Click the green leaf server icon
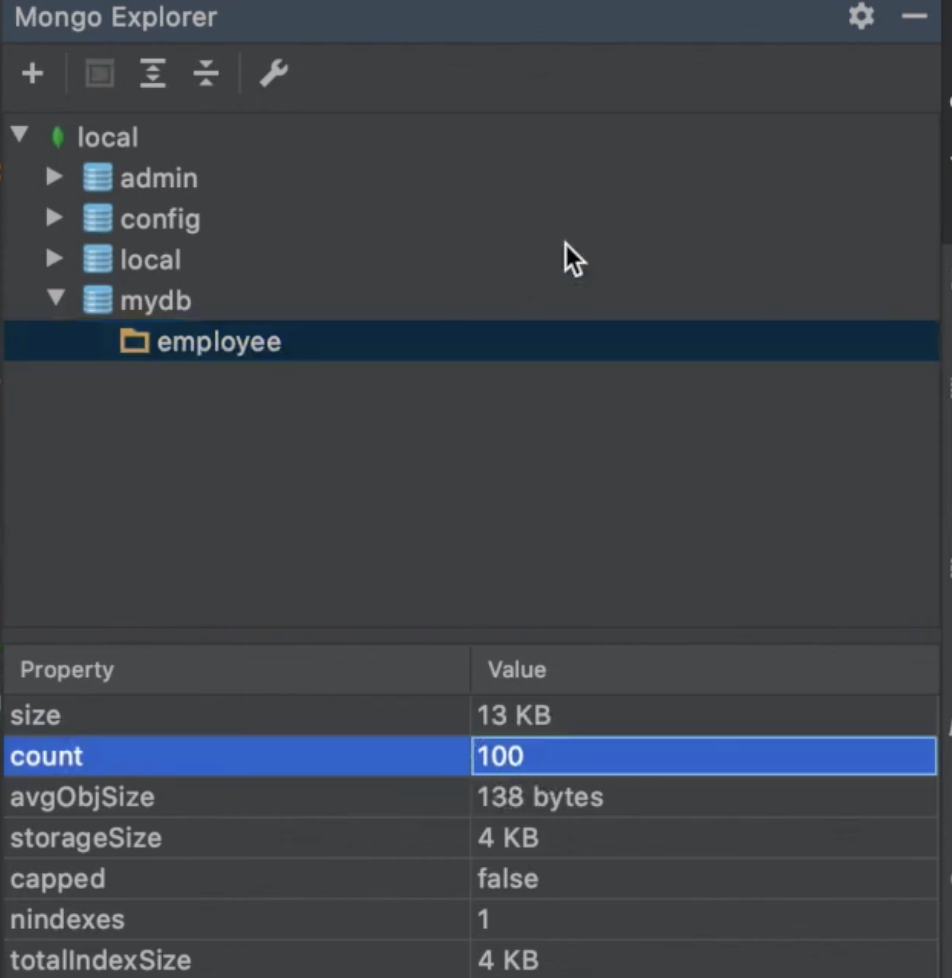The height and width of the screenshot is (978, 952). click(x=58, y=137)
